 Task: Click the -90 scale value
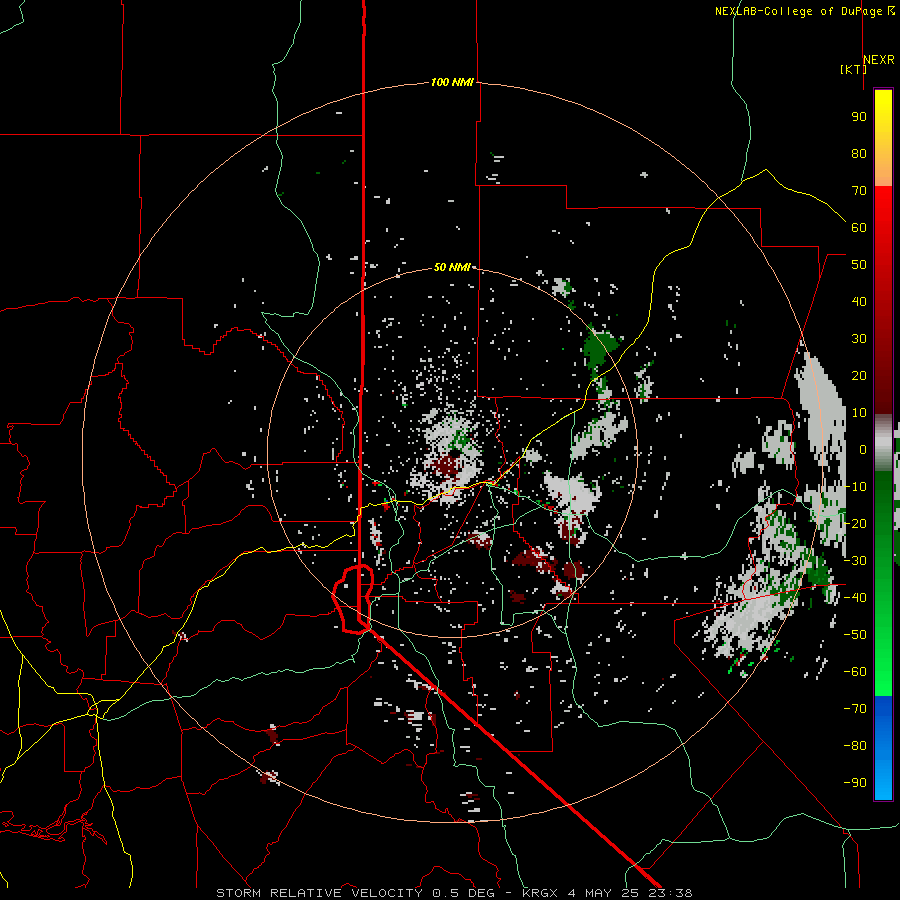point(855,782)
